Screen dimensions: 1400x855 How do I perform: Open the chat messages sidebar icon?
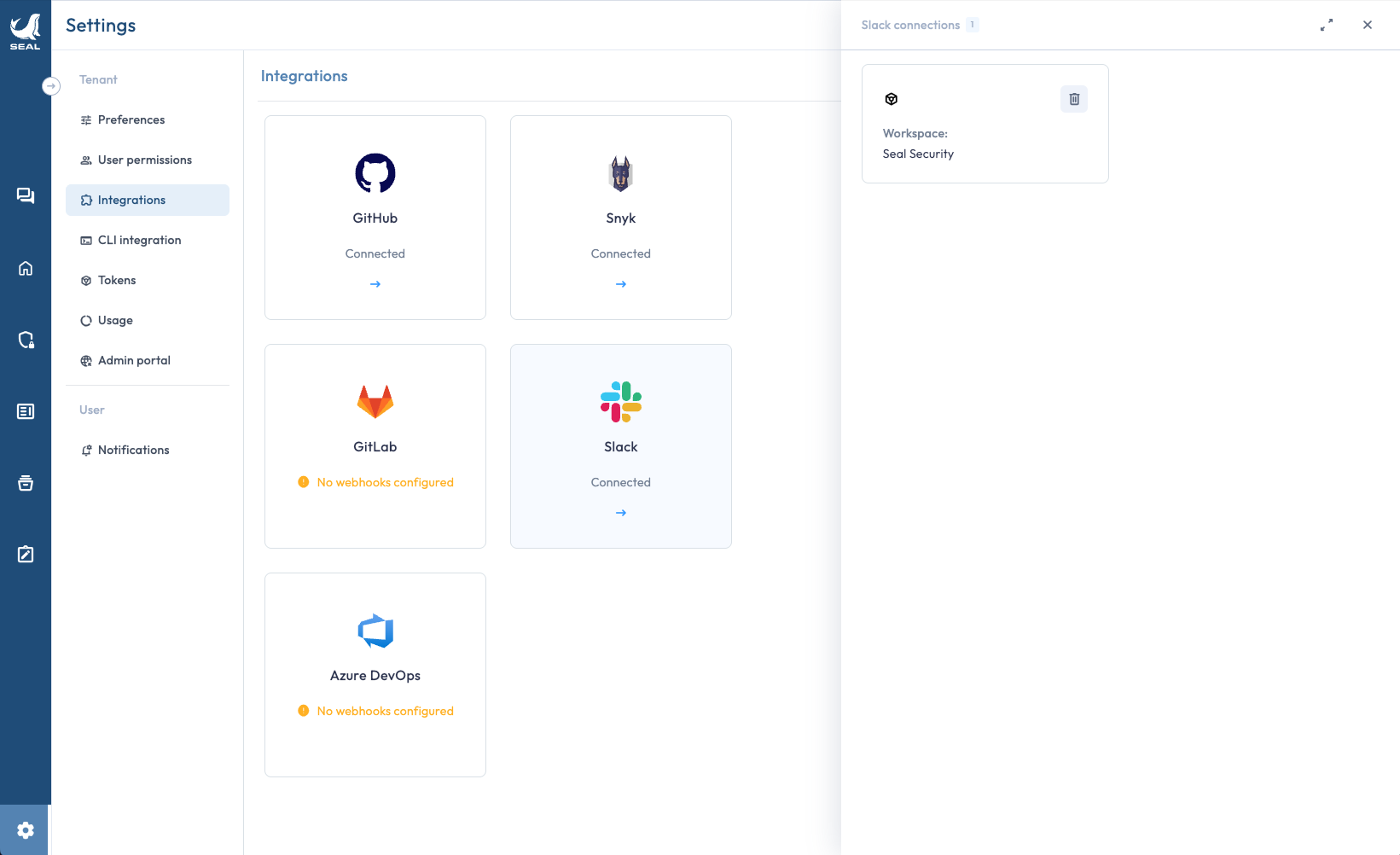26,196
